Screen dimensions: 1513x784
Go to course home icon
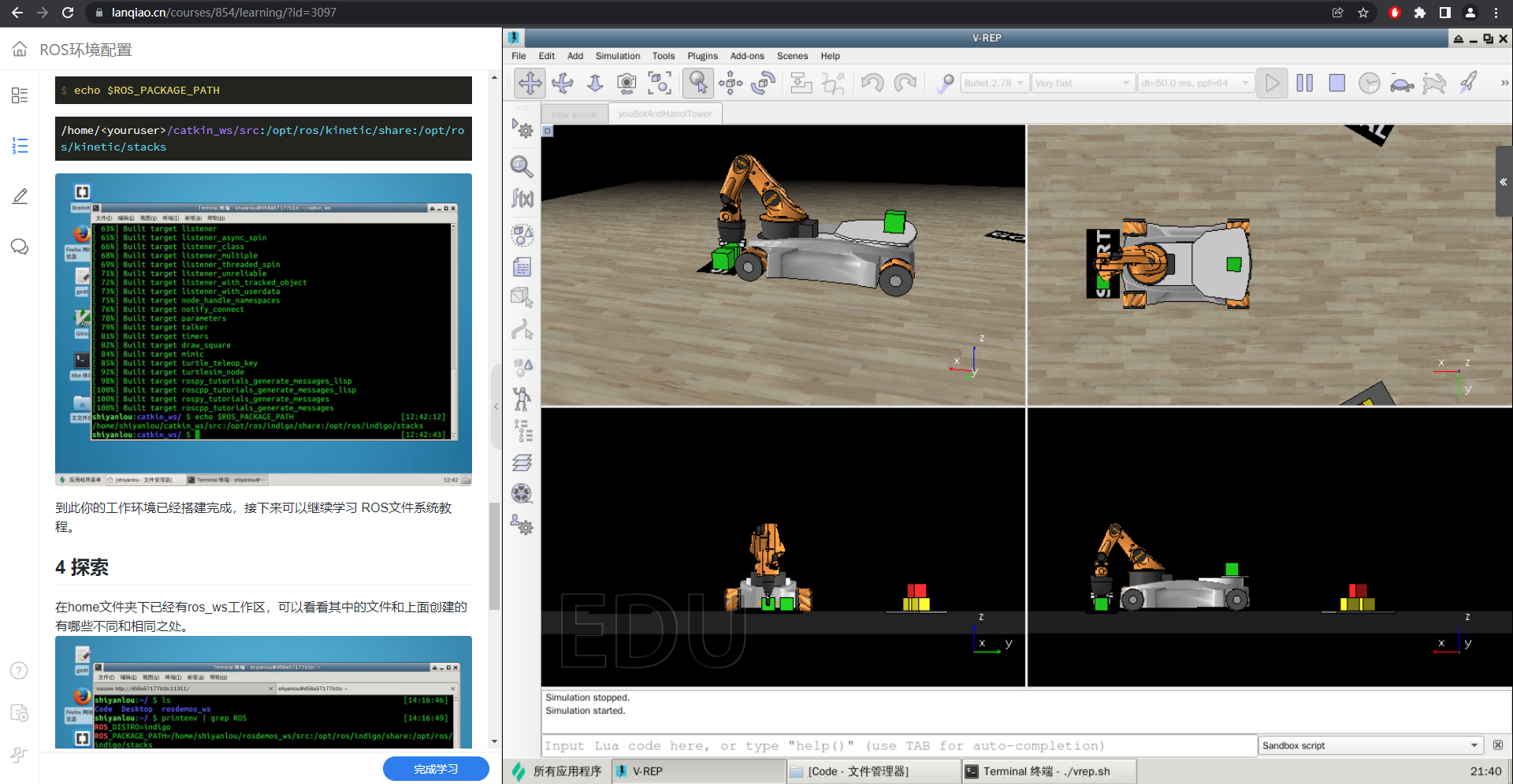pos(20,49)
